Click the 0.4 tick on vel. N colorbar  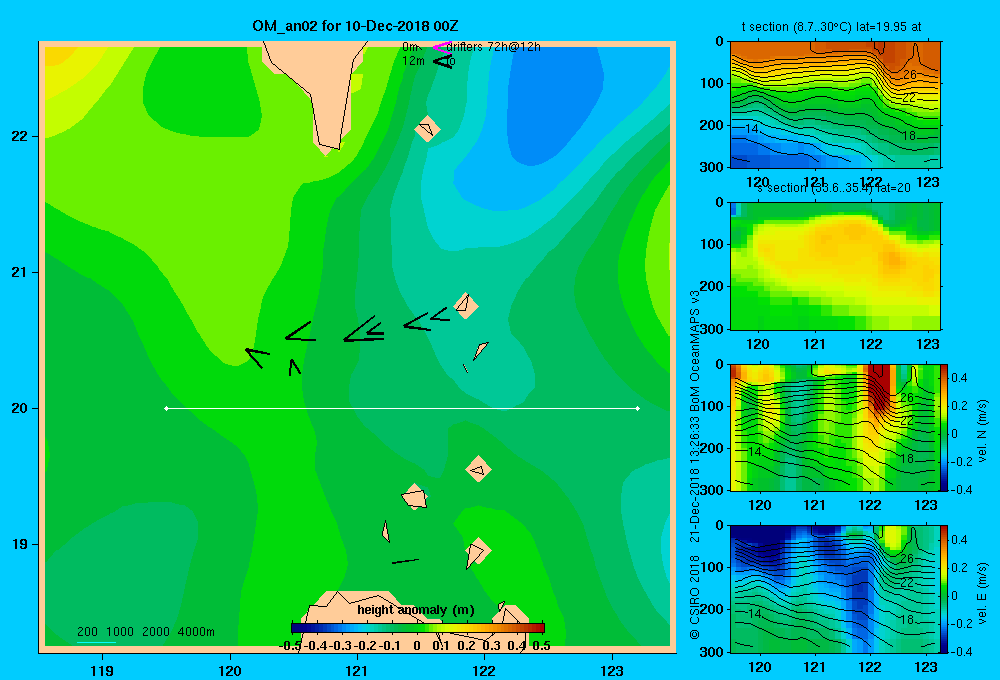point(959,378)
